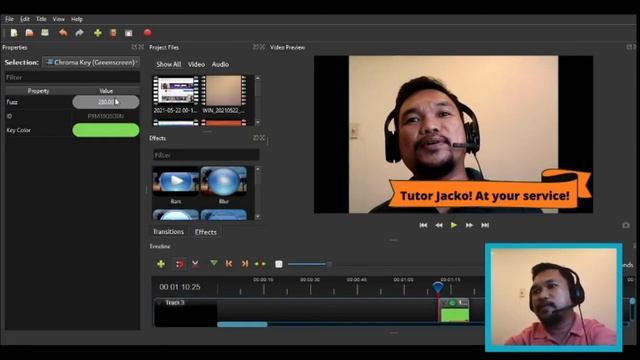Open the Edit menu
This screenshot has width=640, height=360.
pos(25,19)
